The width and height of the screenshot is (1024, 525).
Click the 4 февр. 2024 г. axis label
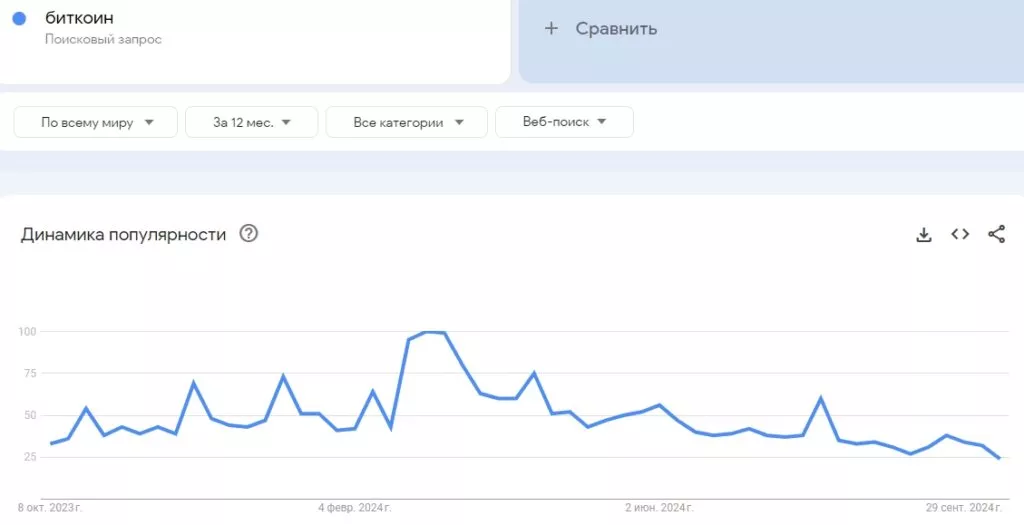354,508
